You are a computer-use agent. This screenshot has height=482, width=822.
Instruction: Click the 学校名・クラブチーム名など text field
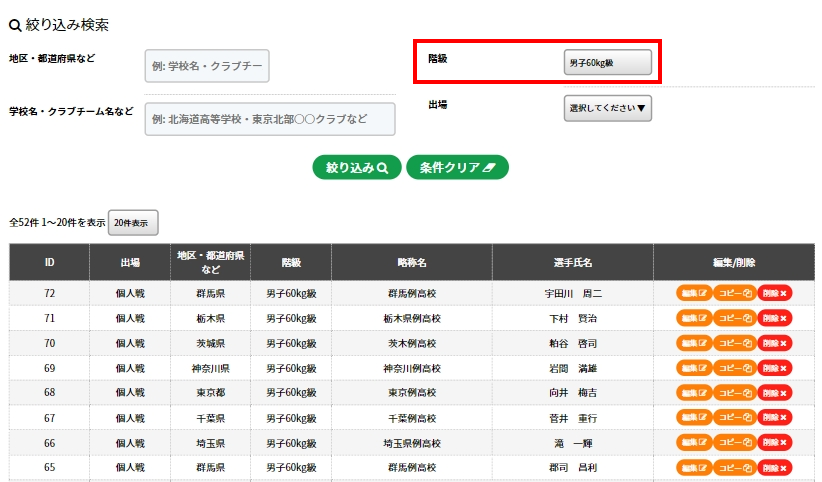tap(270, 119)
